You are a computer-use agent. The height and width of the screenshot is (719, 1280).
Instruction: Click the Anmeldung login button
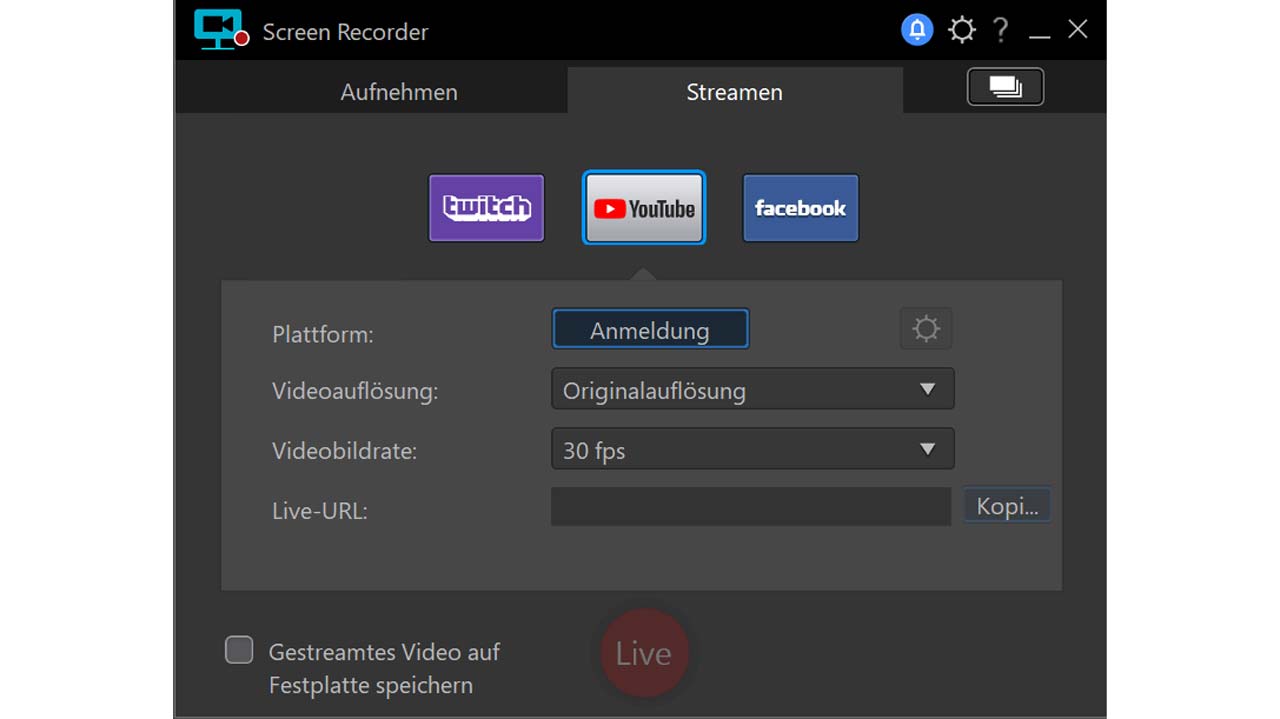click(x=649, y=328)
